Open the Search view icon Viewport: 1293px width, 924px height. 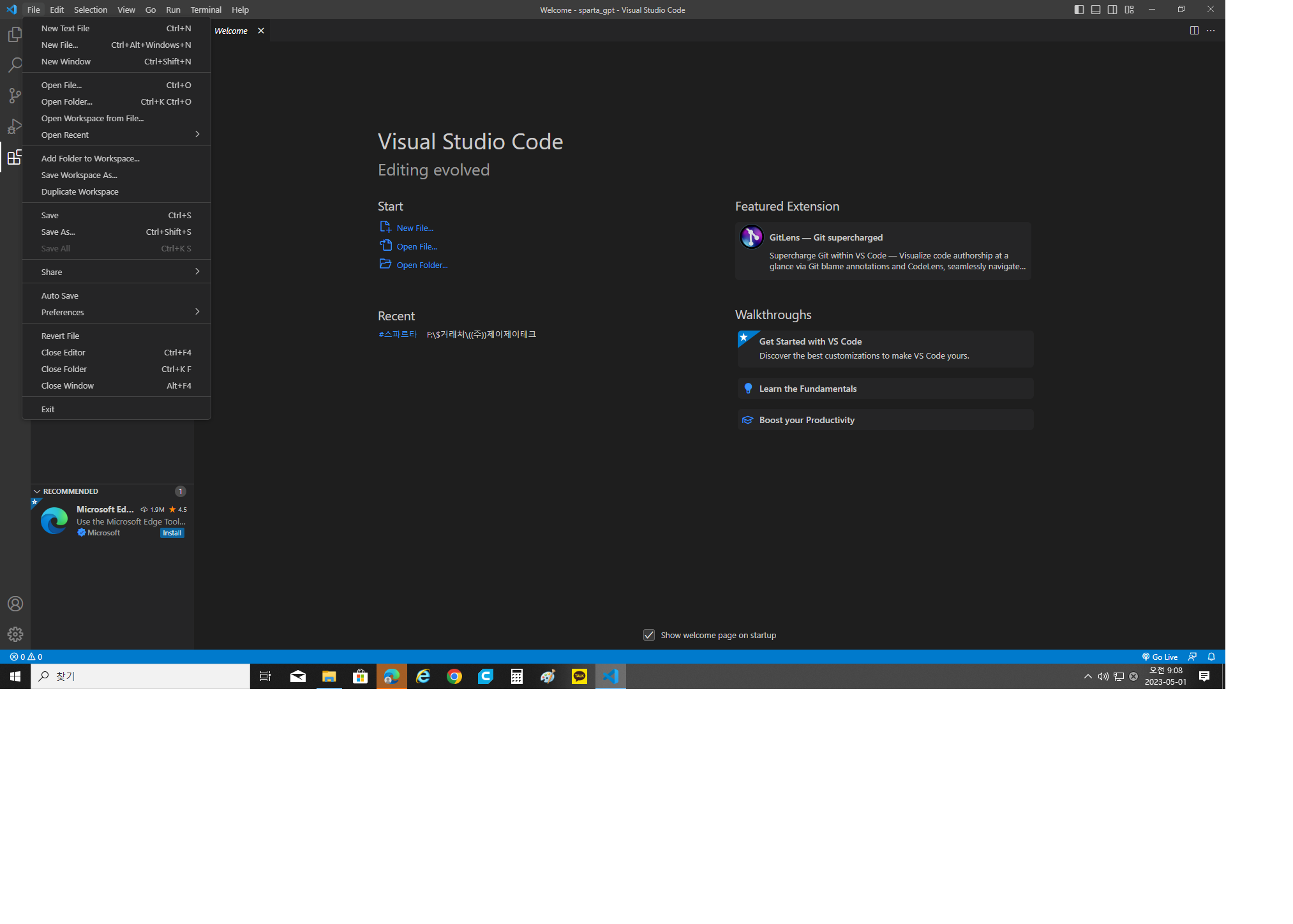15,64
